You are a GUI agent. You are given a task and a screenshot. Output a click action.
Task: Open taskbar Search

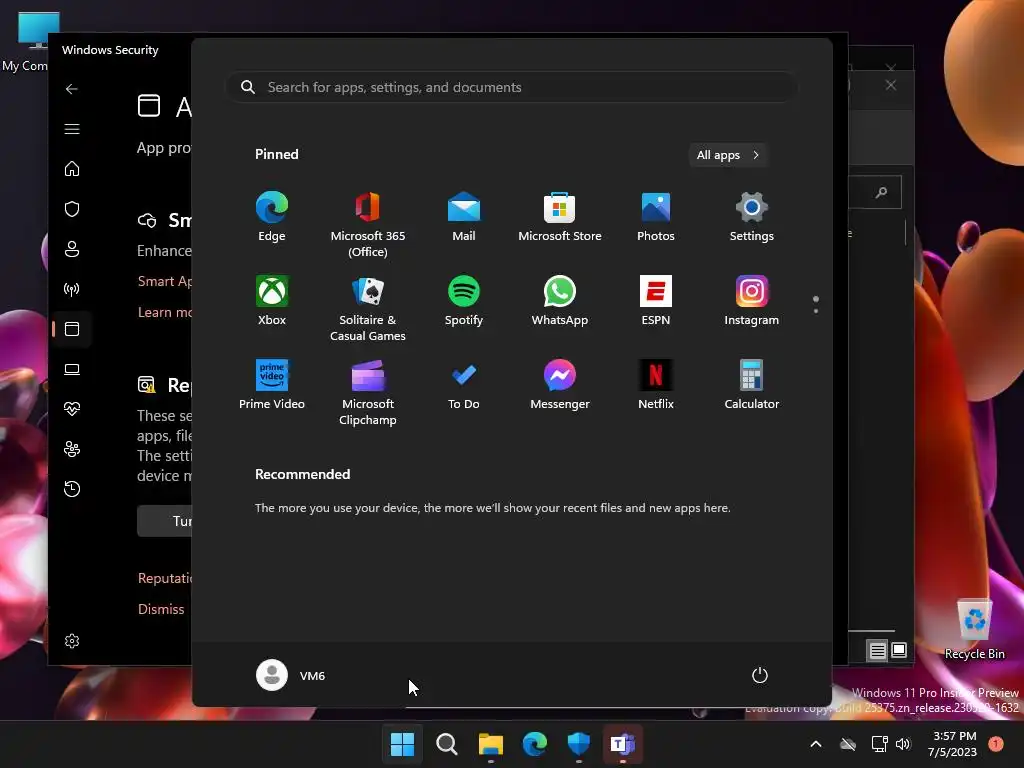coord(447,744)
